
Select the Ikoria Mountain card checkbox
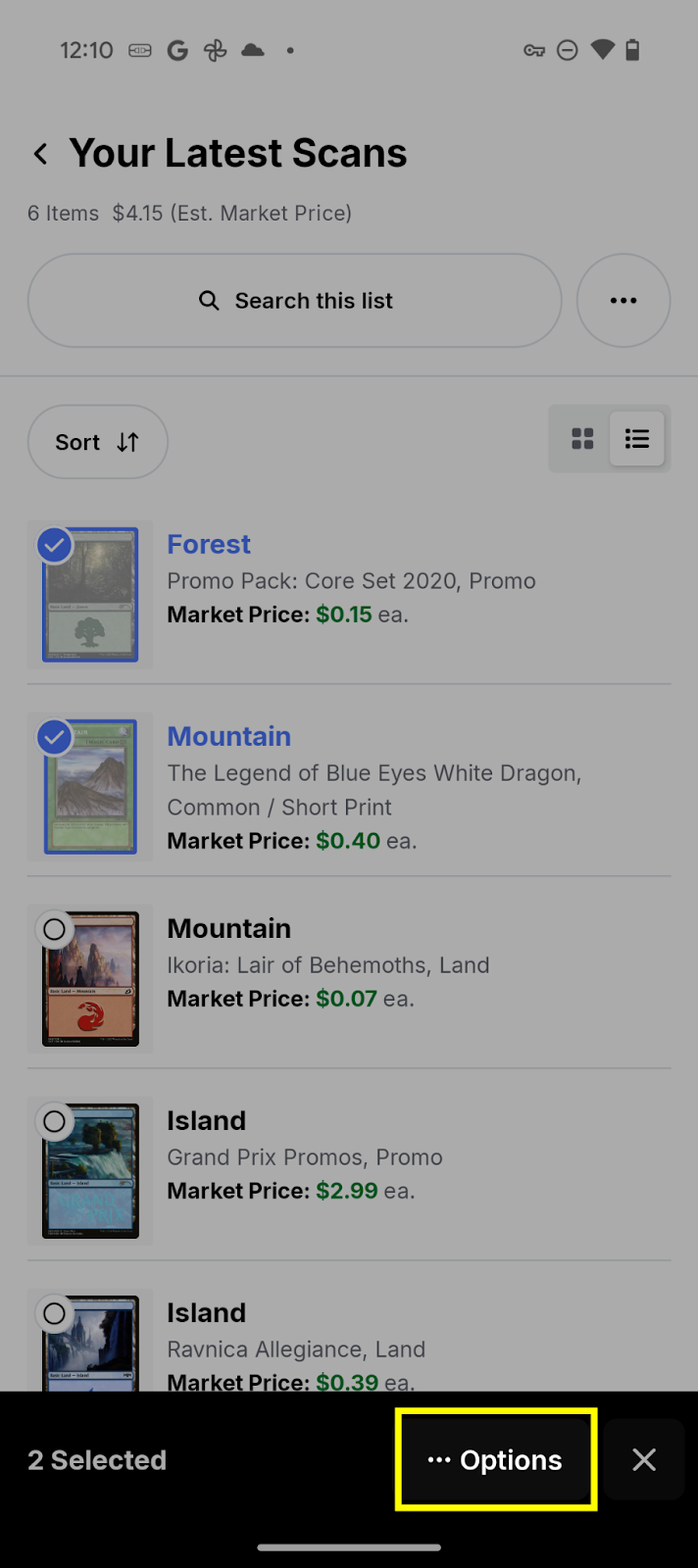(x=55, y=929)
